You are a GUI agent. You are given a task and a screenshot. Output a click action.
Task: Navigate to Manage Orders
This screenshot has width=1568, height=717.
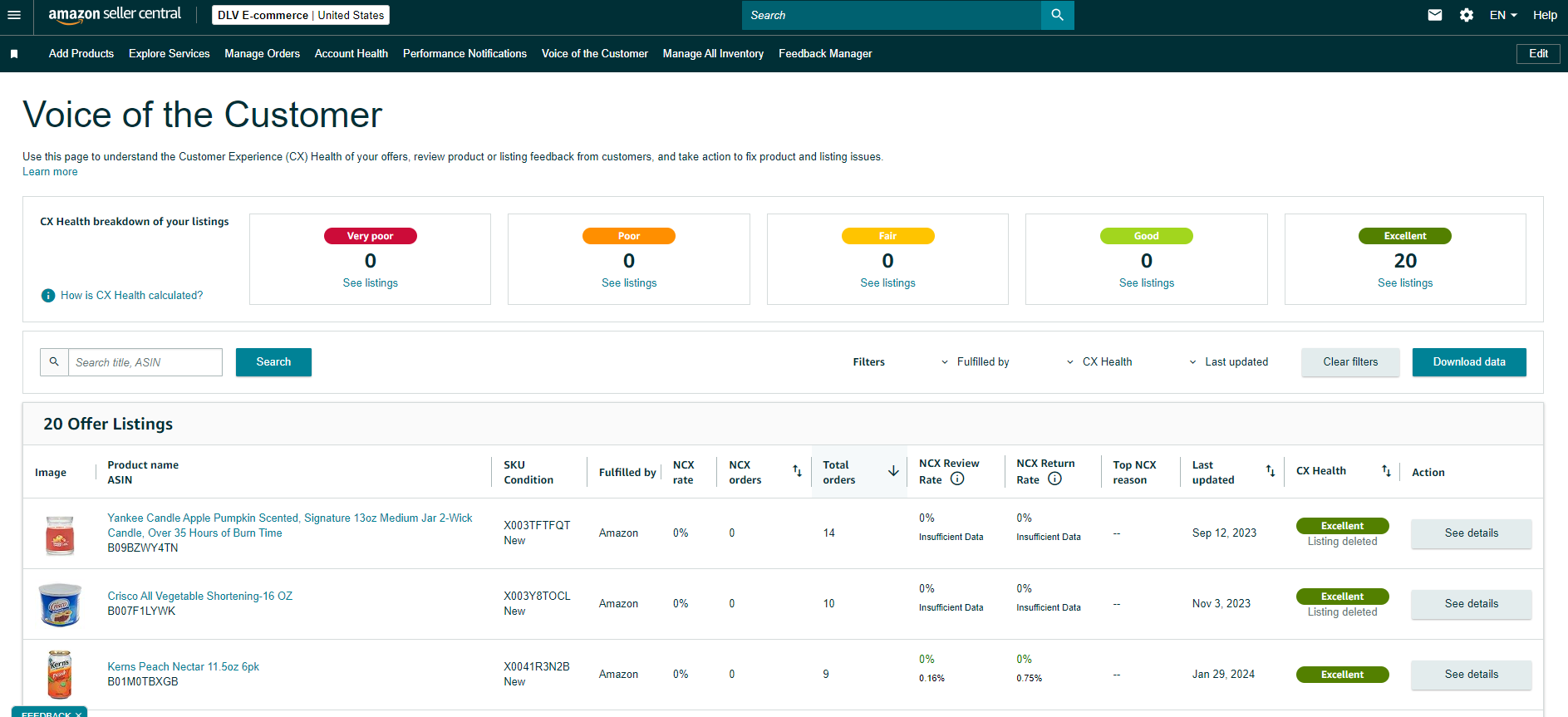click(262, 54)
